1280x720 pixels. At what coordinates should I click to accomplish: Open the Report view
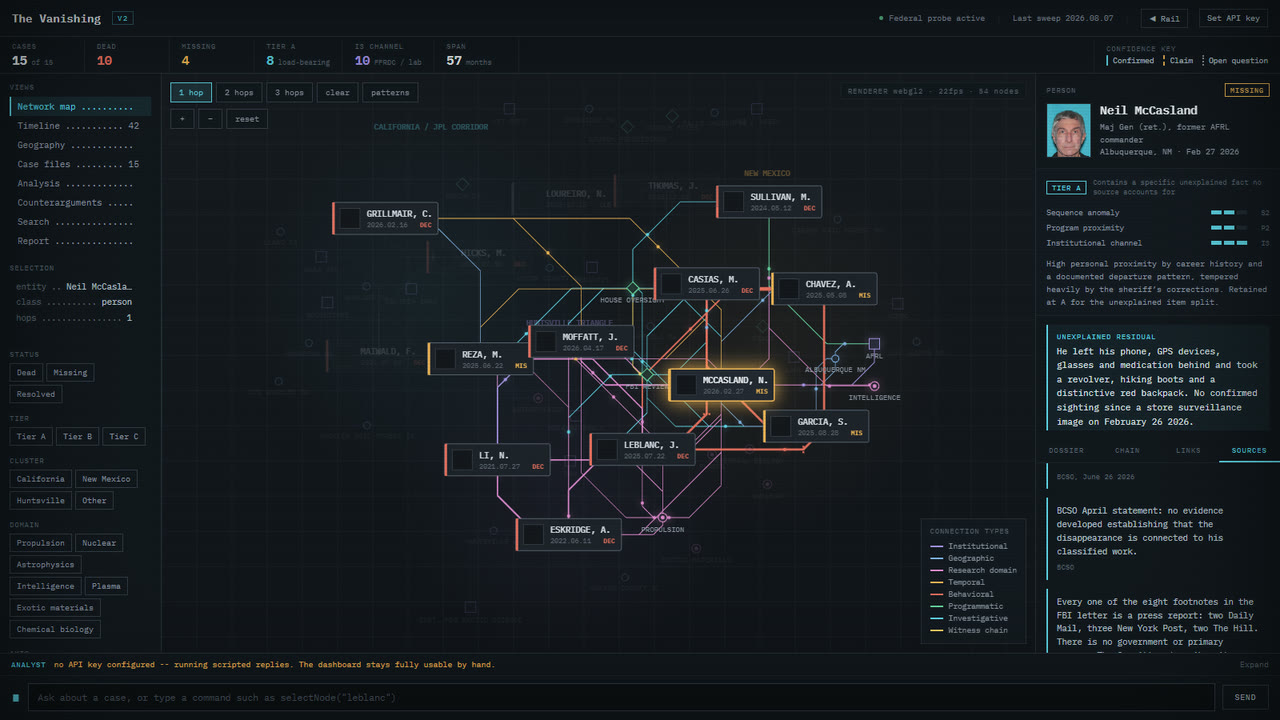coord(80,241)
